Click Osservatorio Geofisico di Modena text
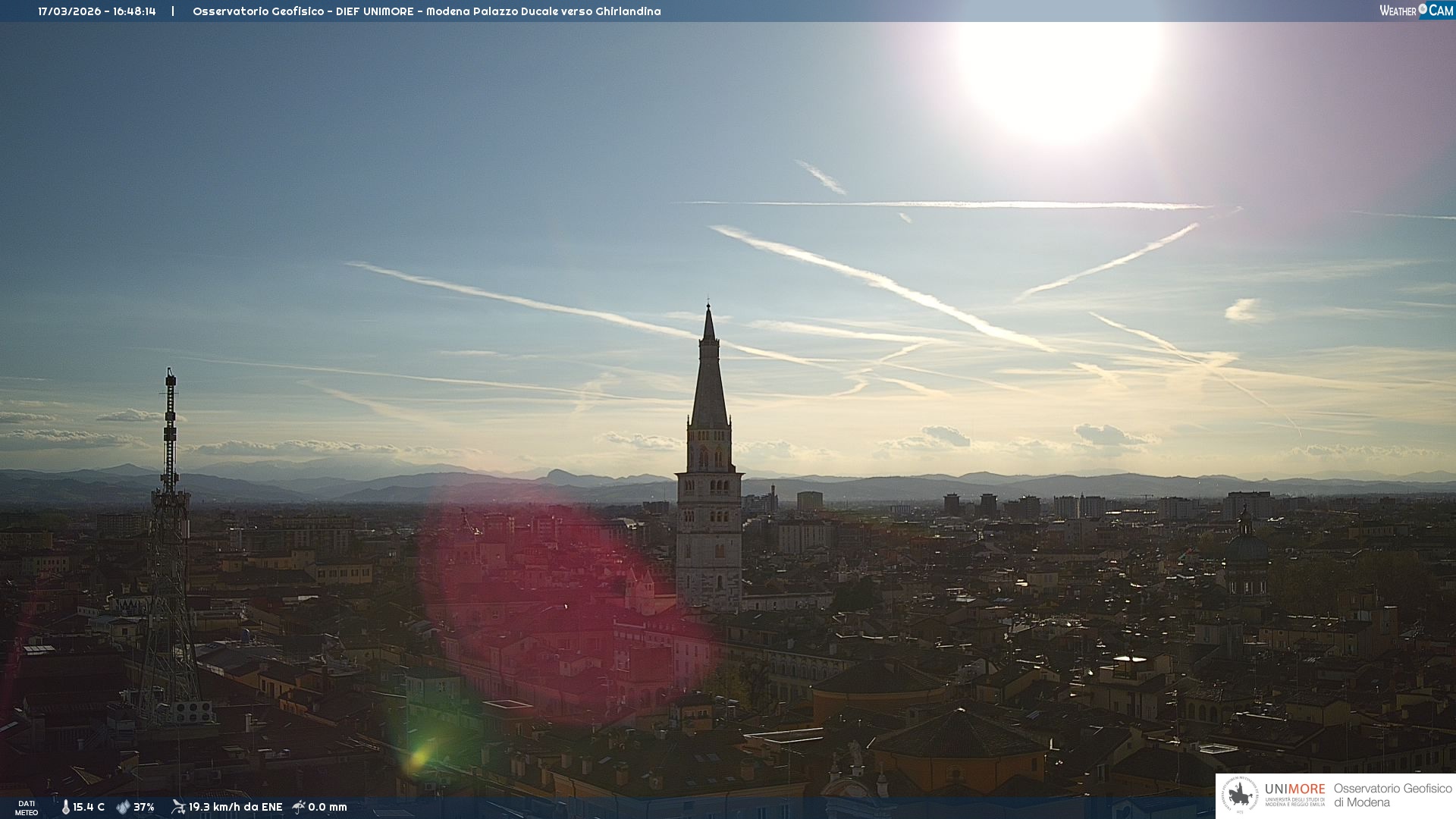1456x819 pixels. pos(1392,795)
